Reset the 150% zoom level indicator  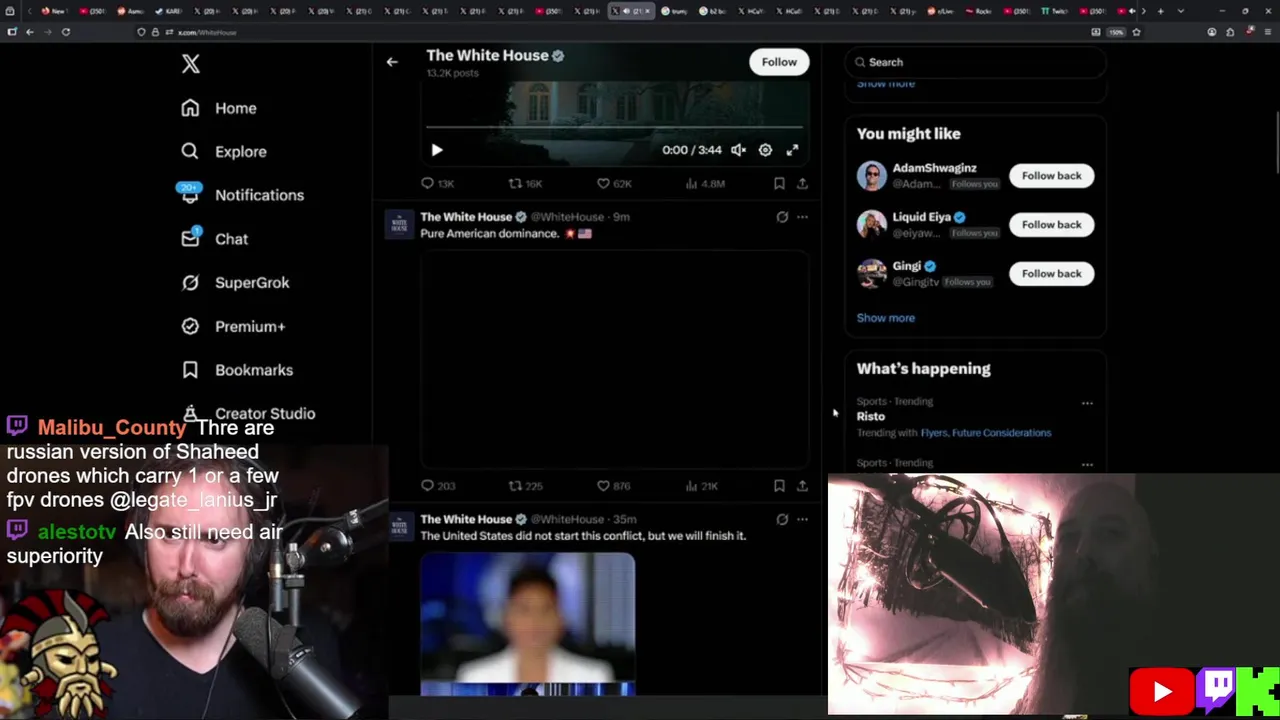[x=1116, y=32]
